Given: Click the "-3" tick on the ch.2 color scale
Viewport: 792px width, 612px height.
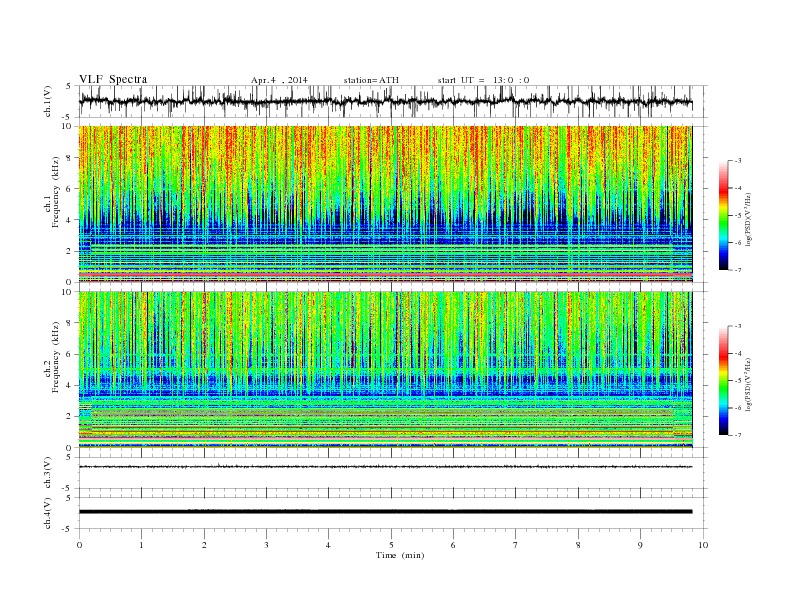Looking at the screenshot, I should pyautogui.click(x=737, y=326).
